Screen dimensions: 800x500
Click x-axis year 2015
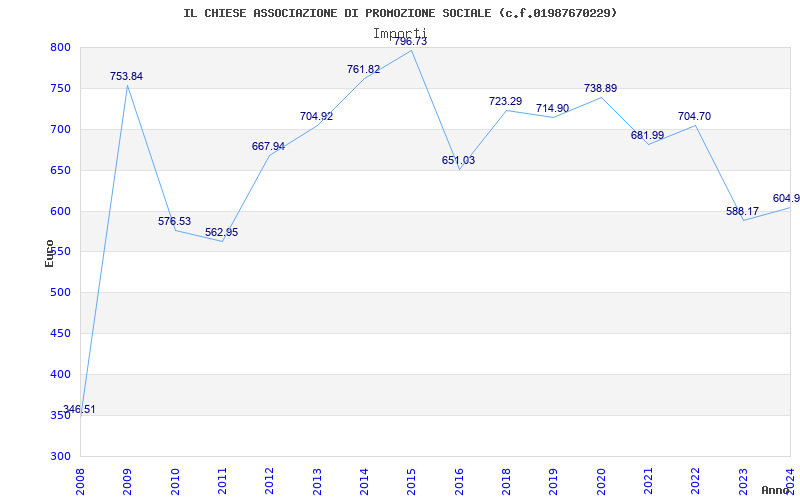[x=411, y=482]
